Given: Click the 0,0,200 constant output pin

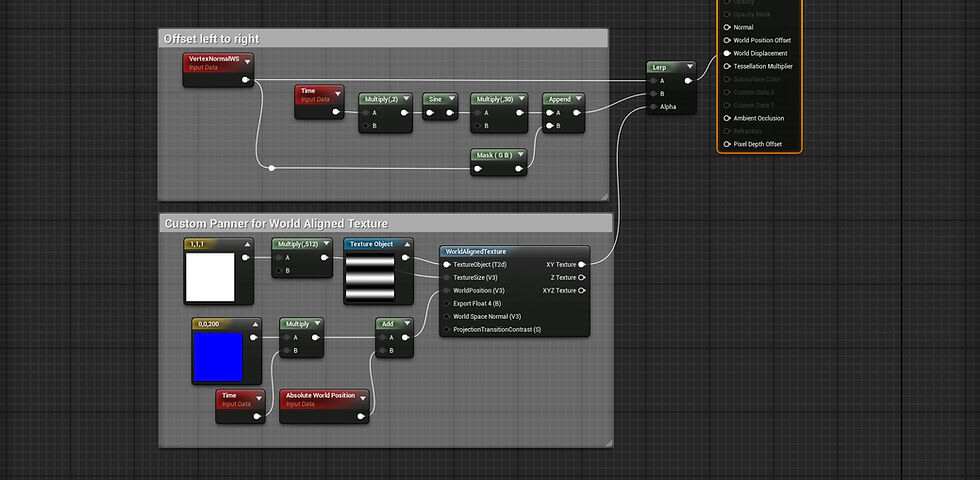Looking at the screenshot, I should coord(253,338).
